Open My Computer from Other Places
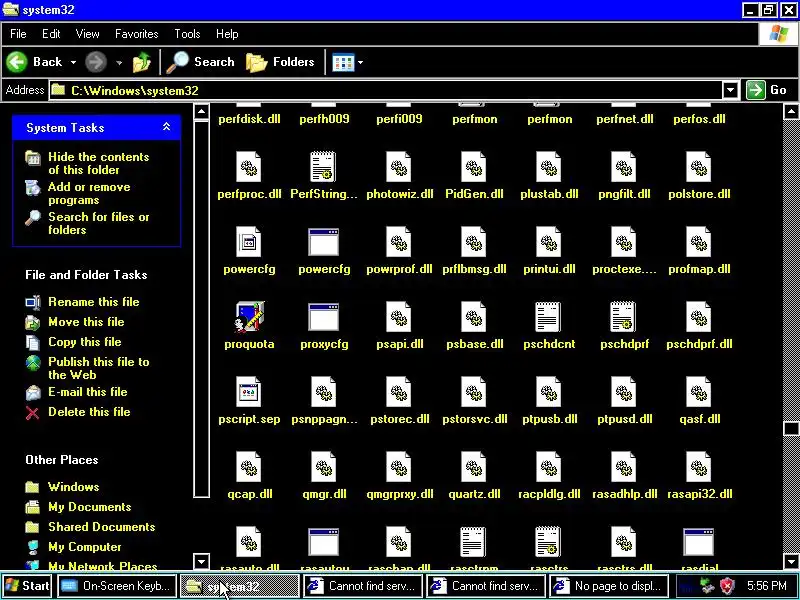 tap(85, 547)
